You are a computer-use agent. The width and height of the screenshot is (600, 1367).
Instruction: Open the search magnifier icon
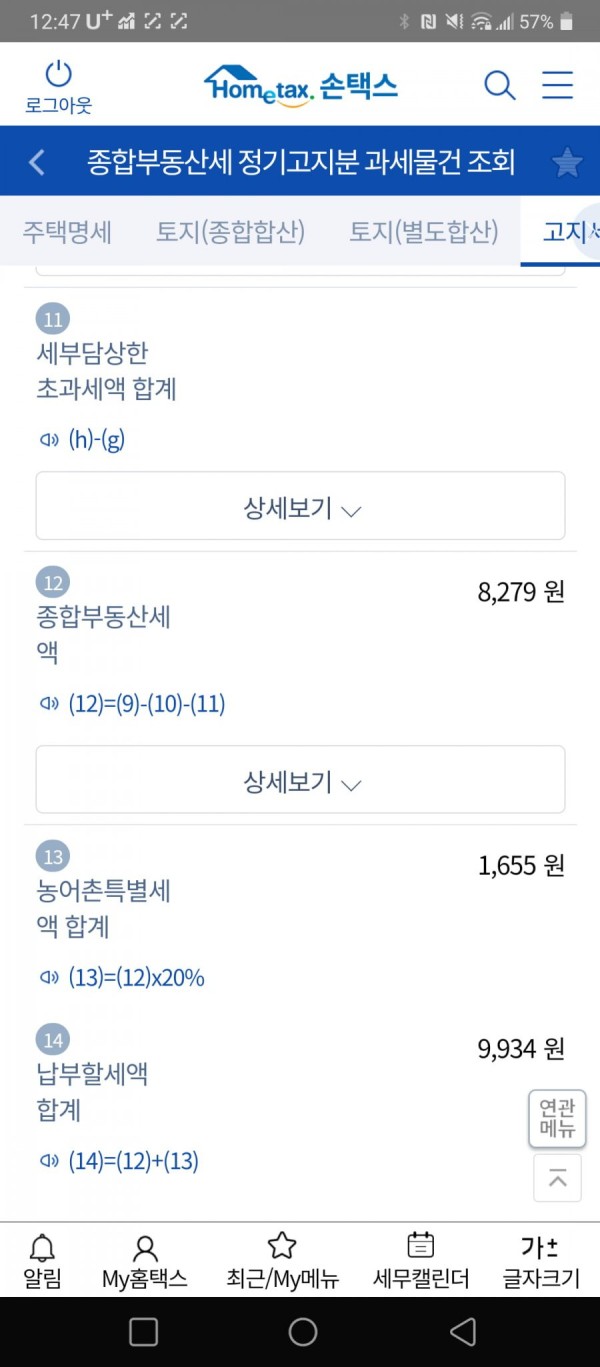(x=499, y=85)
